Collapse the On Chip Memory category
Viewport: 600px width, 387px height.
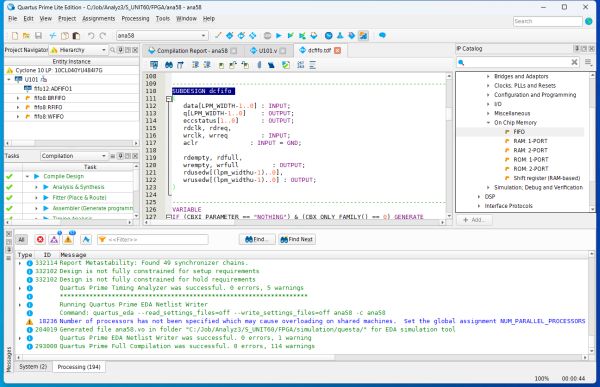[x=488, y=122]
